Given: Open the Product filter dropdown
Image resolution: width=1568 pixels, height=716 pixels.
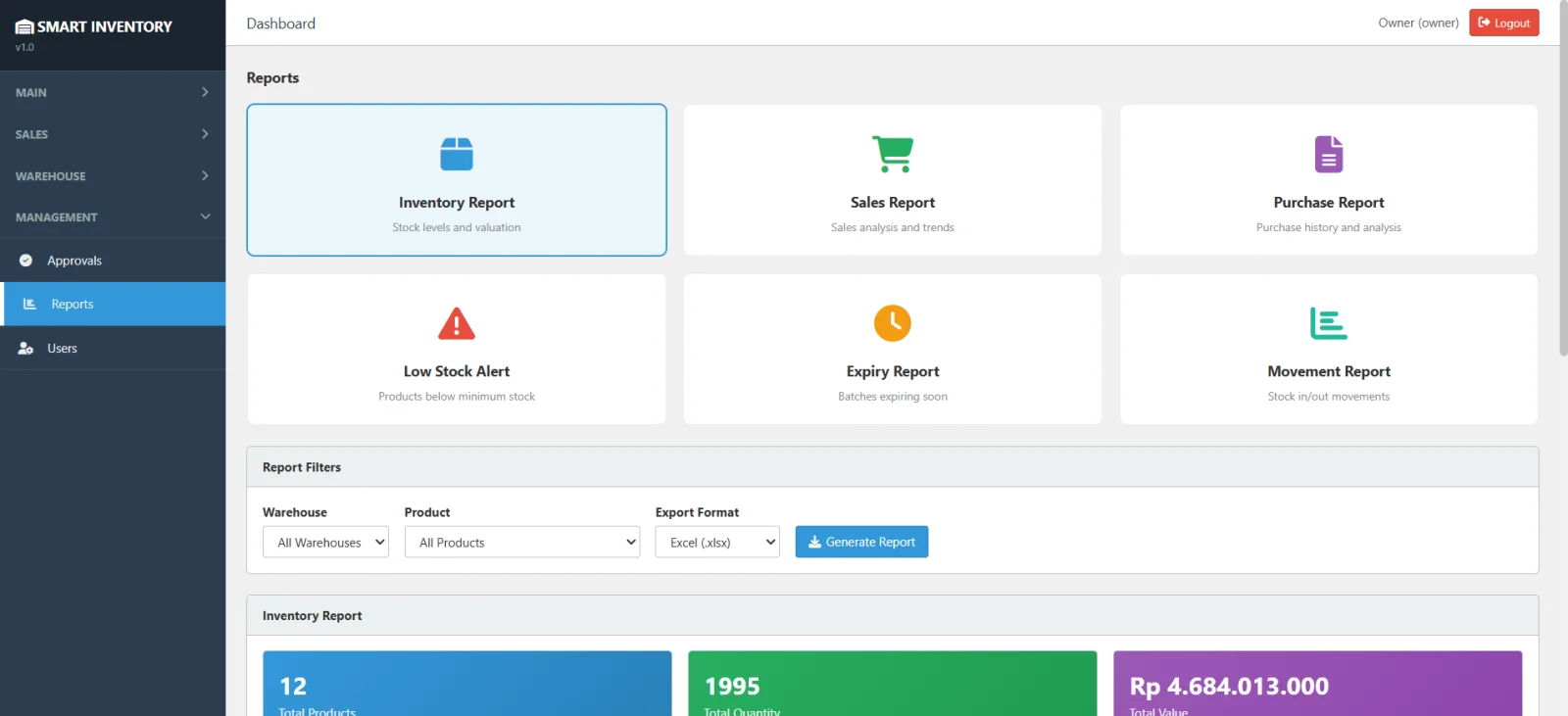Looking at the screenshot, I should (521, 543).
